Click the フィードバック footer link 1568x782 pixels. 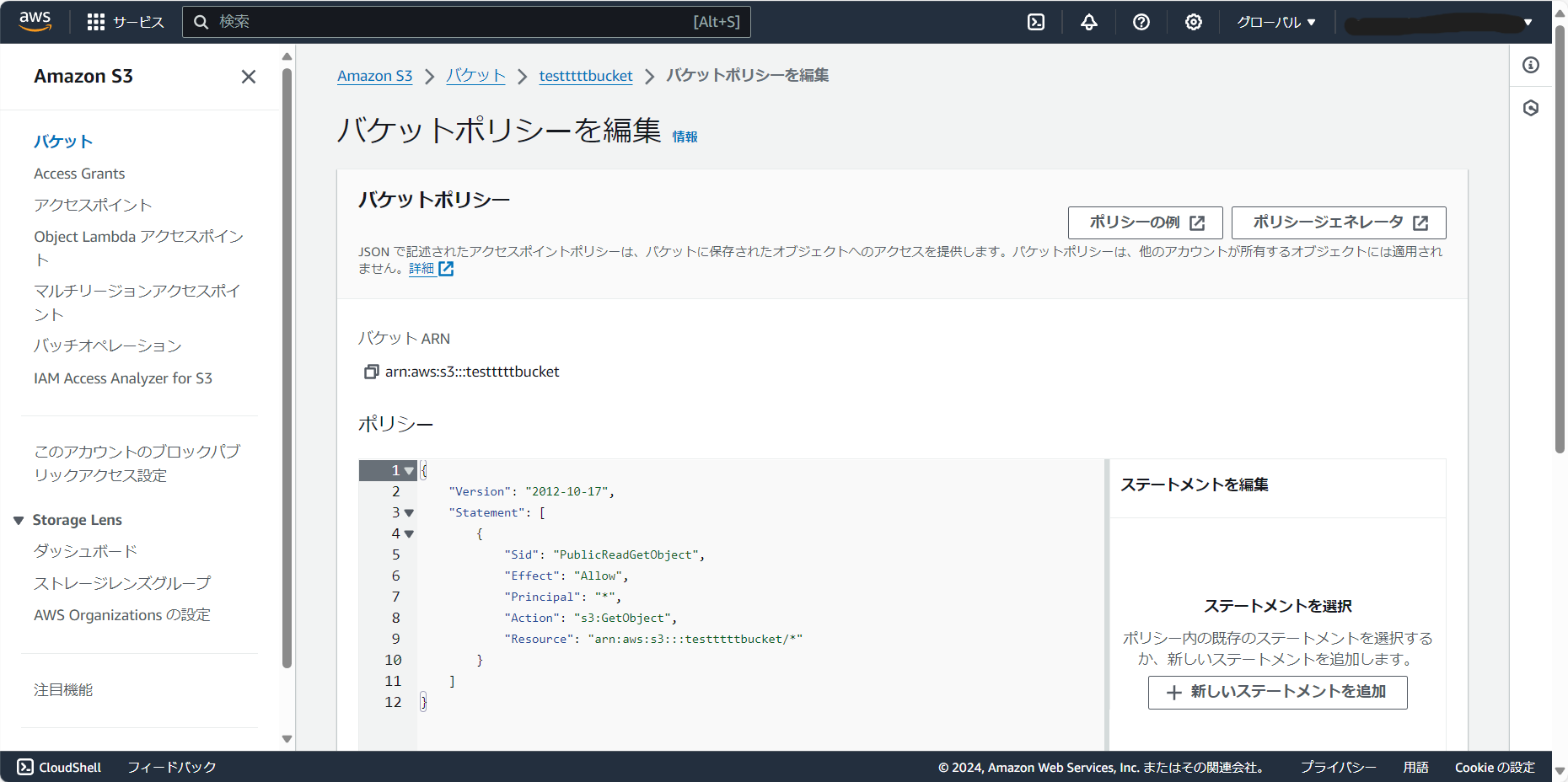click(172, 767)
